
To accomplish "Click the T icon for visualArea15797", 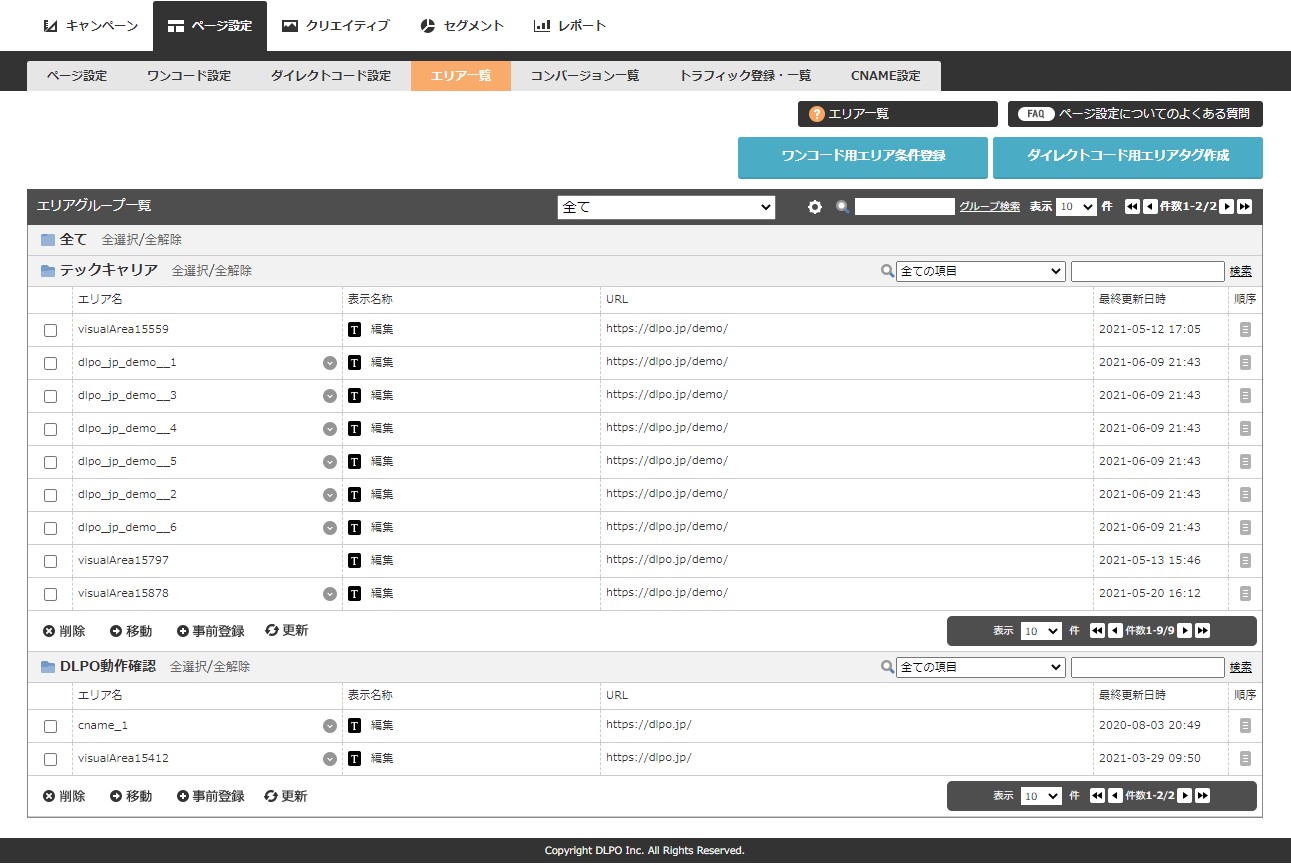I will point(354,560).
